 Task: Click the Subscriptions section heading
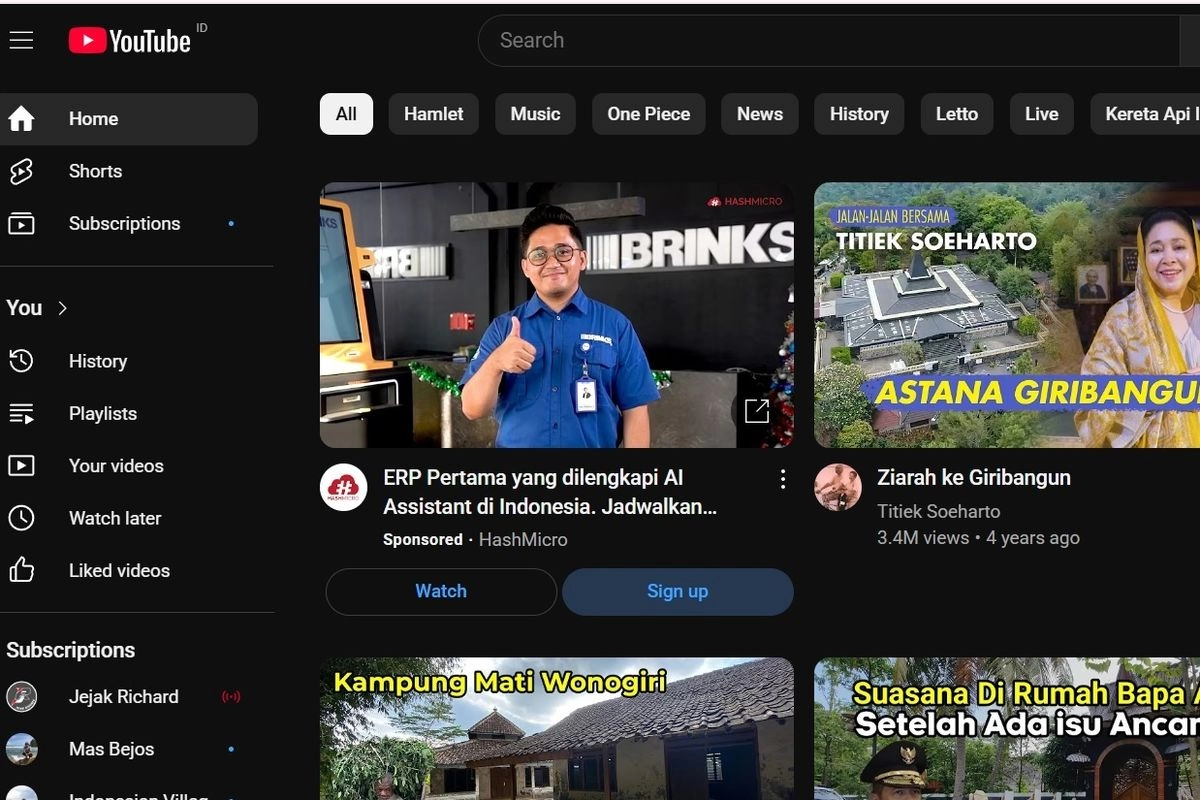pyautogui.click(x=70, y=650)
